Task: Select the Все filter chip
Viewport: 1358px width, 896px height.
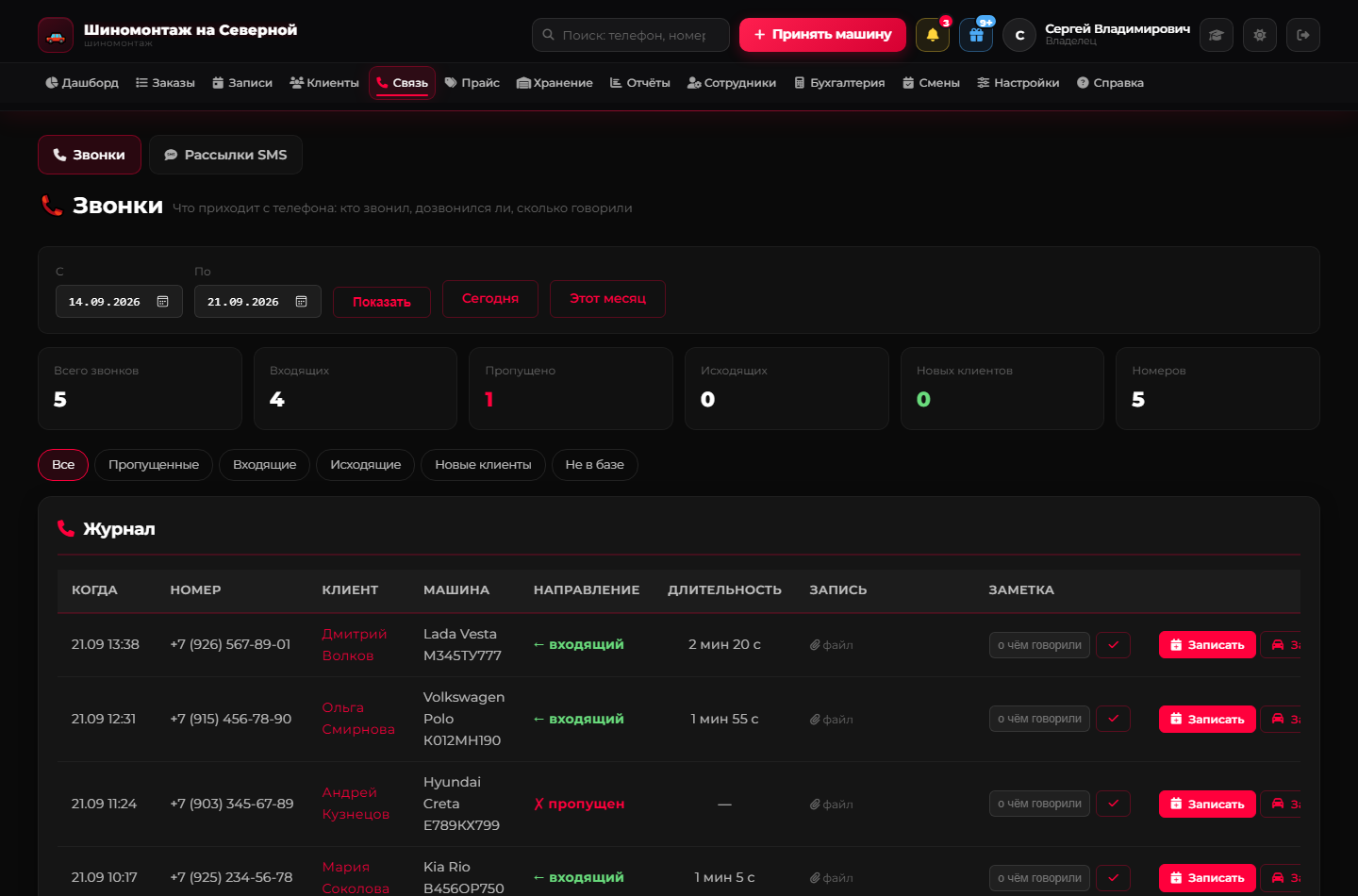Action: click(x=63, y=465)
